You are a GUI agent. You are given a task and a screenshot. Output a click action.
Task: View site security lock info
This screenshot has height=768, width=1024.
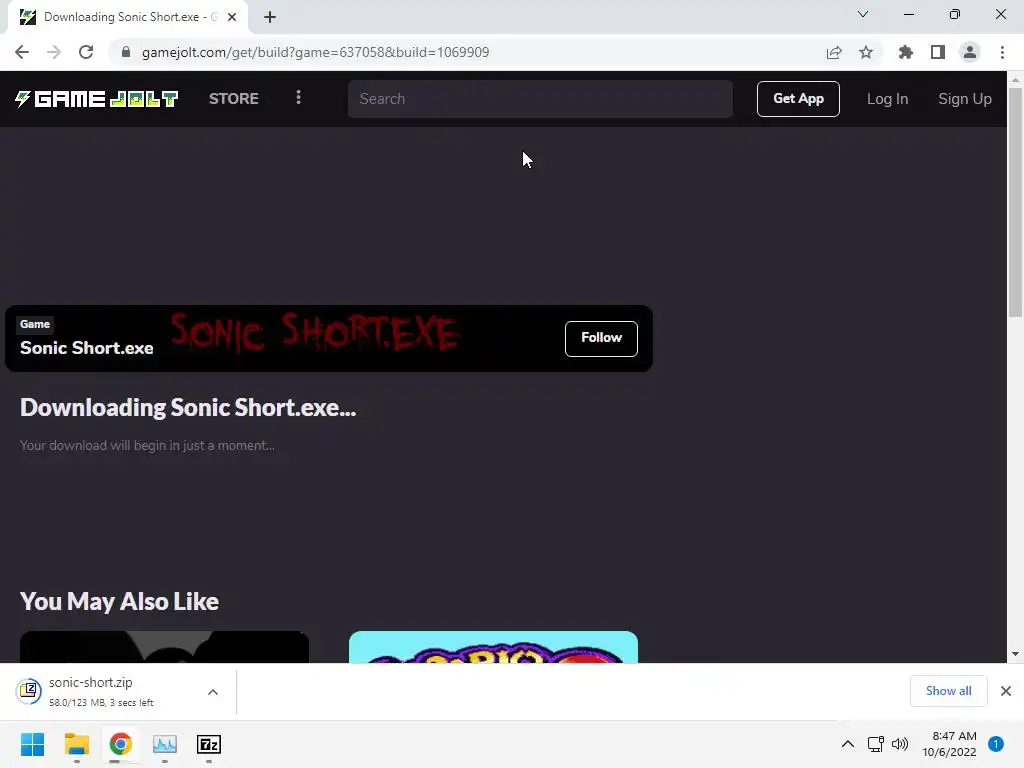click(x=126, y=52)
